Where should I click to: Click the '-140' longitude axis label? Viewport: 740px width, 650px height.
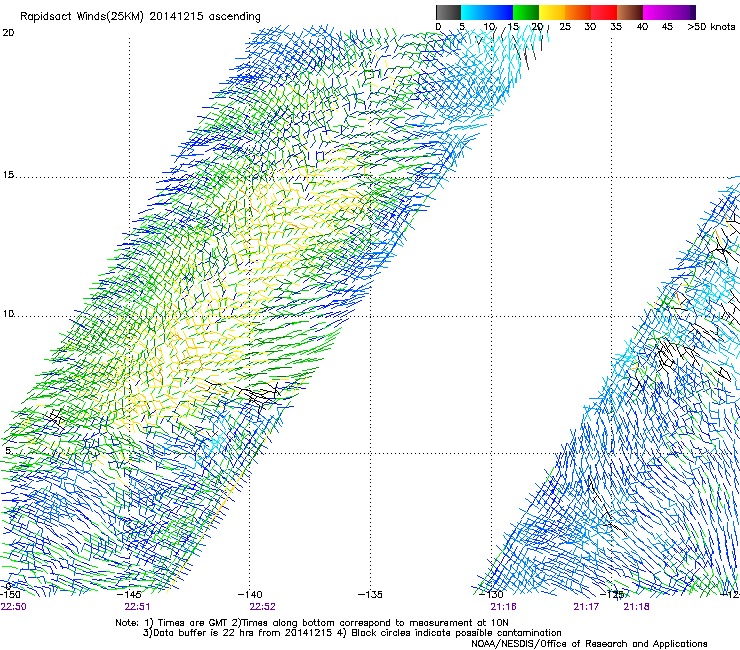click(250, 595)
